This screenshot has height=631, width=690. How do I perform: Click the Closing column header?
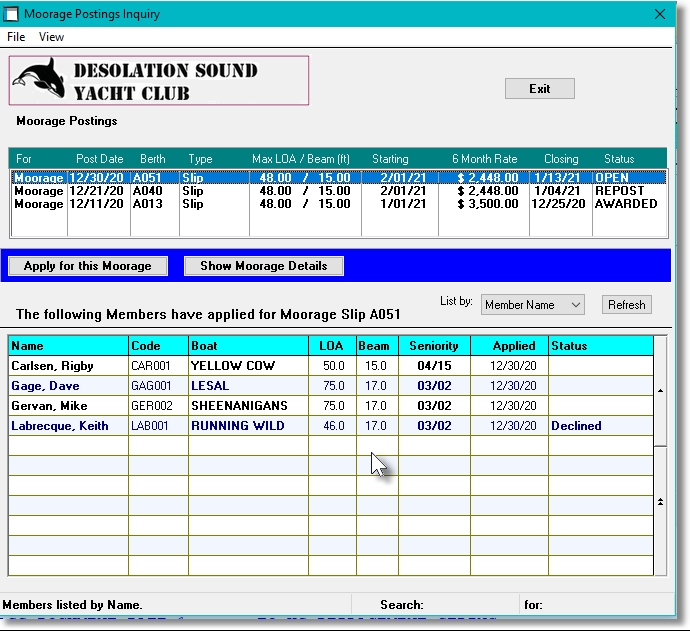pyautogui.click(x=561, y=159)
